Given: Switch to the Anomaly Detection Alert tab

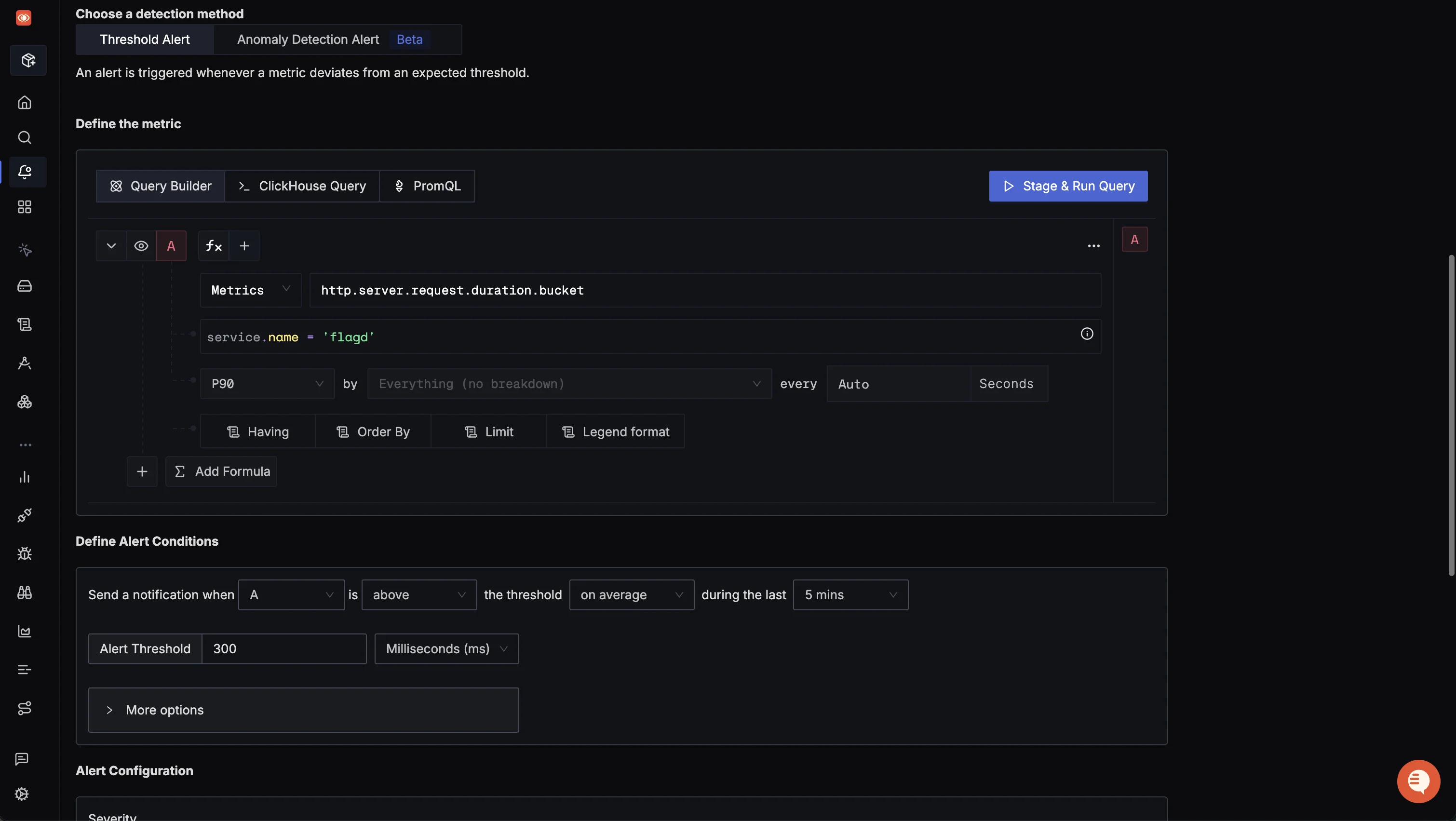Looking at the screenshot, I should click(x=308, y=39).
